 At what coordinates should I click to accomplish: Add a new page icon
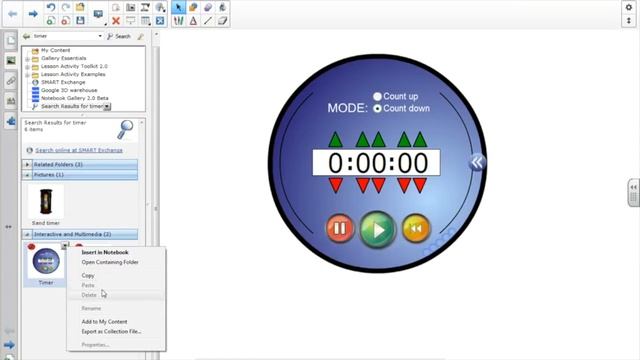tap(51, 21)
